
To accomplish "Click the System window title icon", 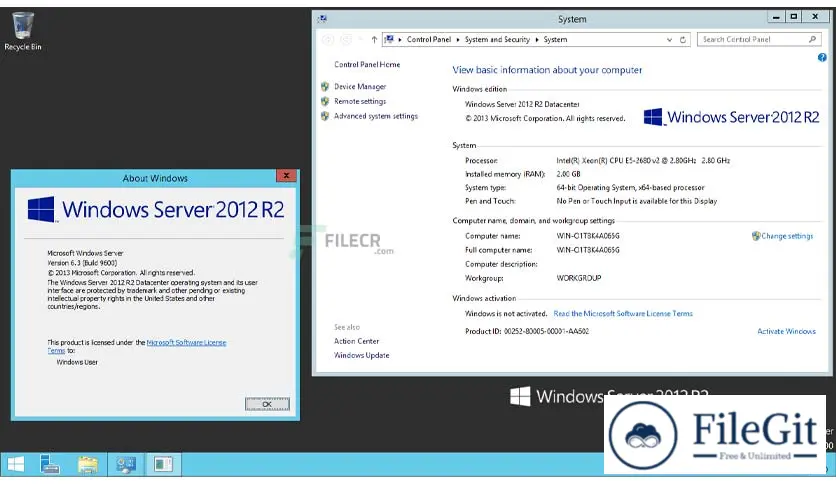I will pos(322,19).
